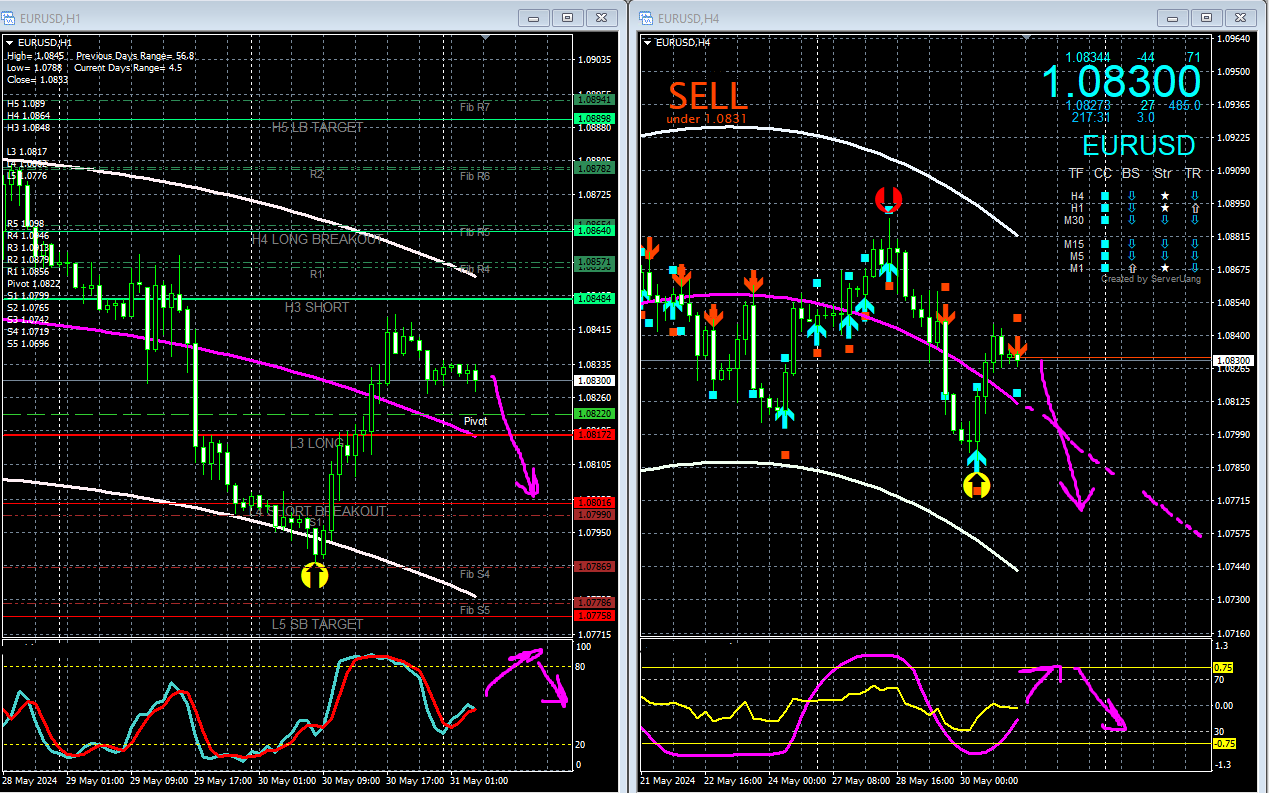The height and width of the screenshot is (793, 1269).
Task: Click the '28 May 2024' date on H1 time axis
Action: [28, 780]
